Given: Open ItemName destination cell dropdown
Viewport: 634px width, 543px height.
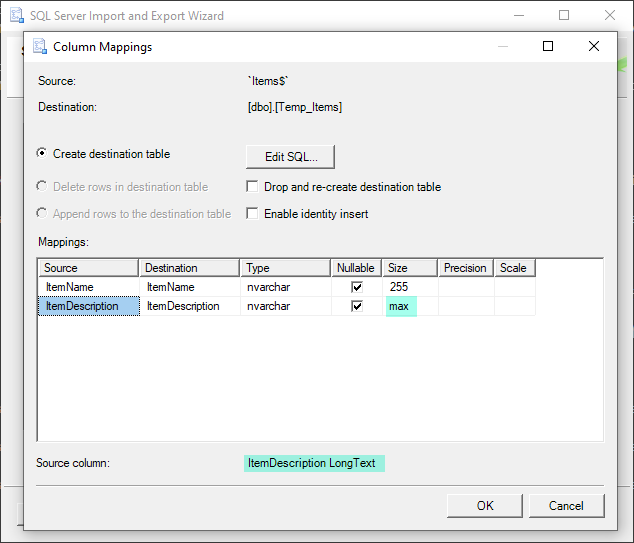Looking at the screenshot, I should pyautogui.click(x=190, y=287).
